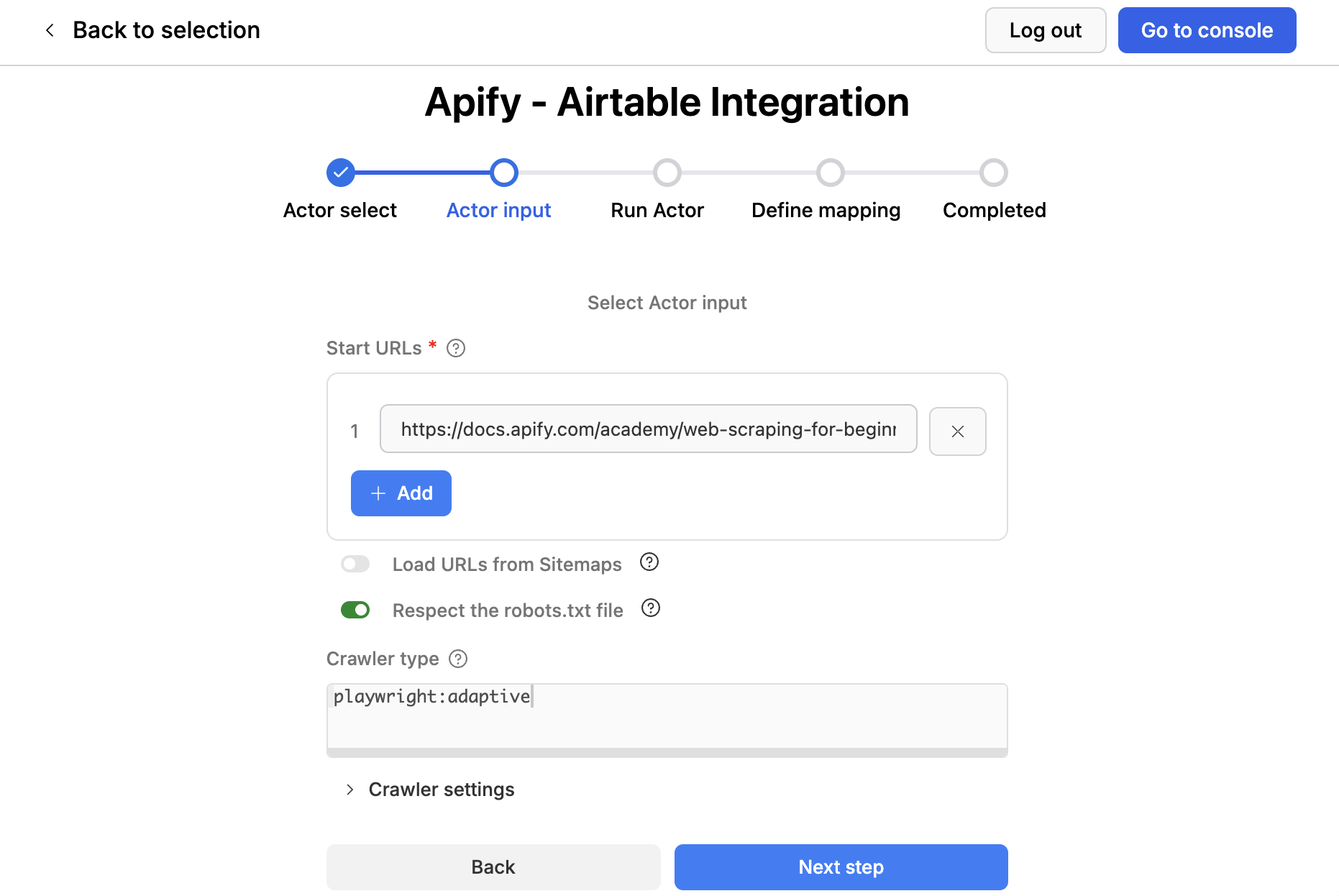This screenshot has height=896, width=1339.
Task: Open the Start URLs help tooltip
Action: (456, 348)
